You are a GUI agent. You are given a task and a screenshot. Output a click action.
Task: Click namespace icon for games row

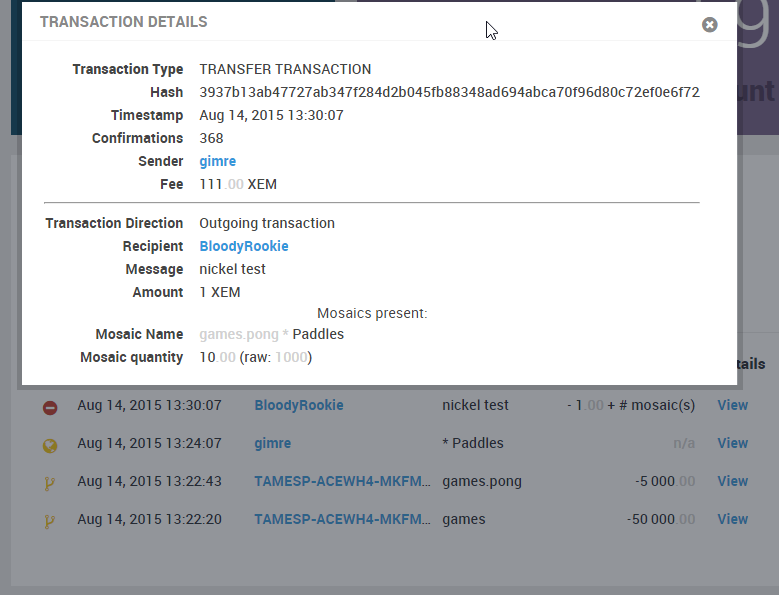49,521
